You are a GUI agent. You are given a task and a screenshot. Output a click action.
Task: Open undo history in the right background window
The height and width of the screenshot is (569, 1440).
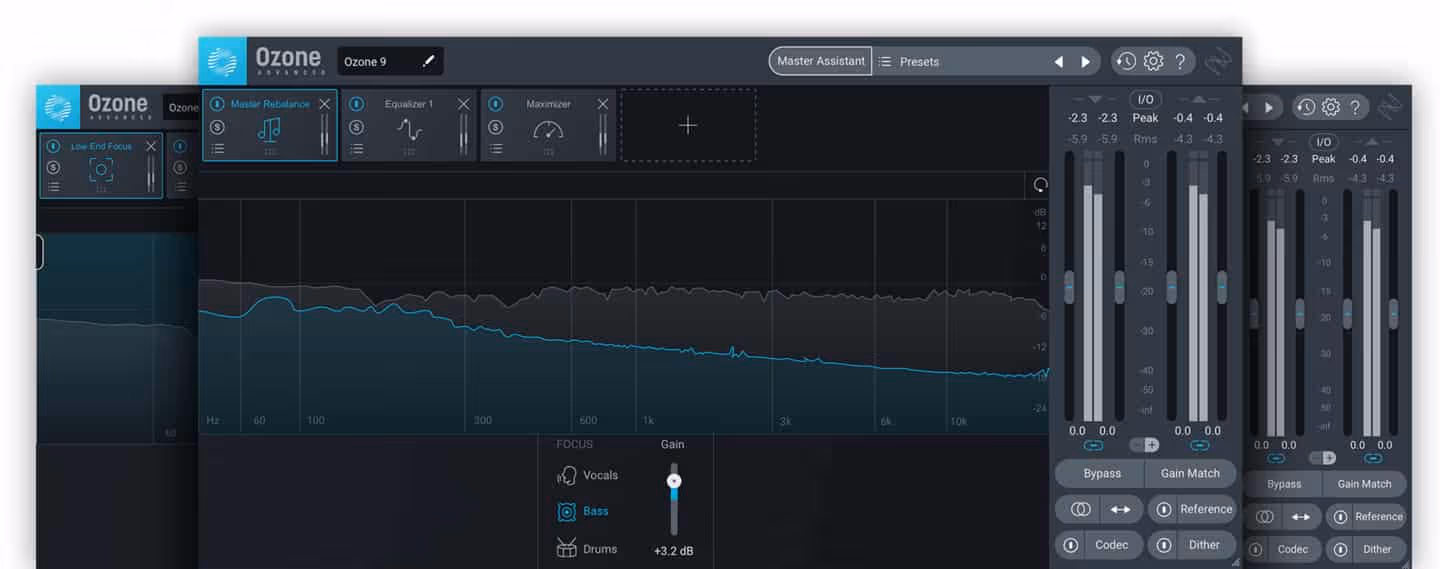(1306, 107)
